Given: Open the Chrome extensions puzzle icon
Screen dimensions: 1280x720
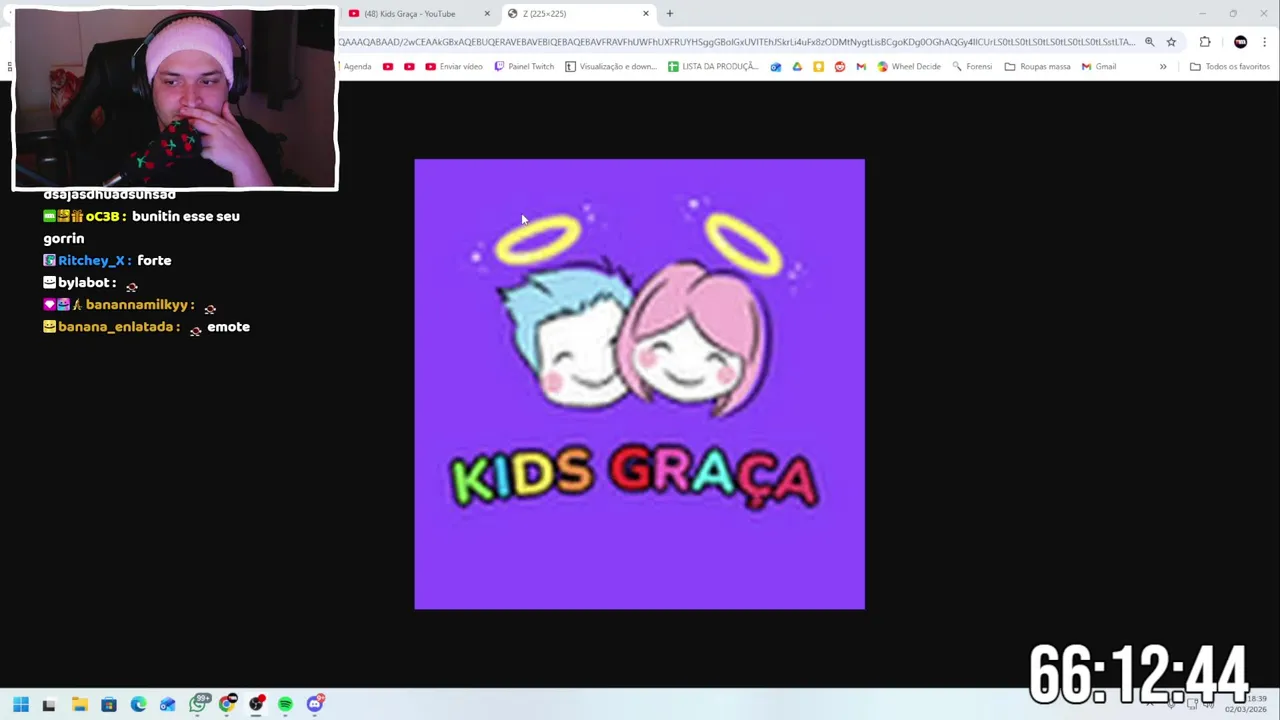Looking at the screenshot, I should (1205, 42).
